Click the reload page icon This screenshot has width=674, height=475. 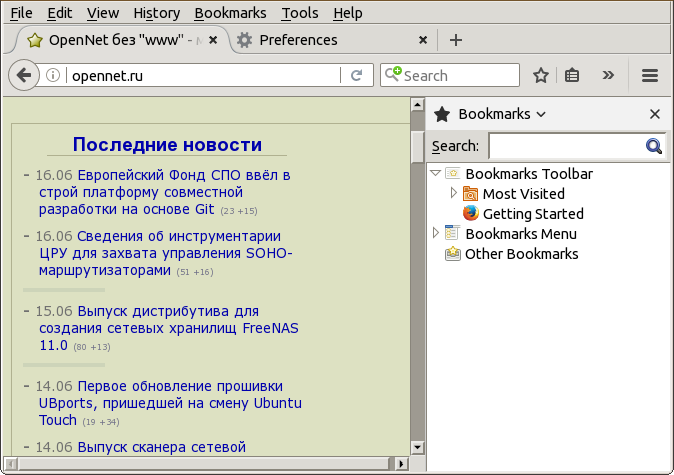[355, 76]
